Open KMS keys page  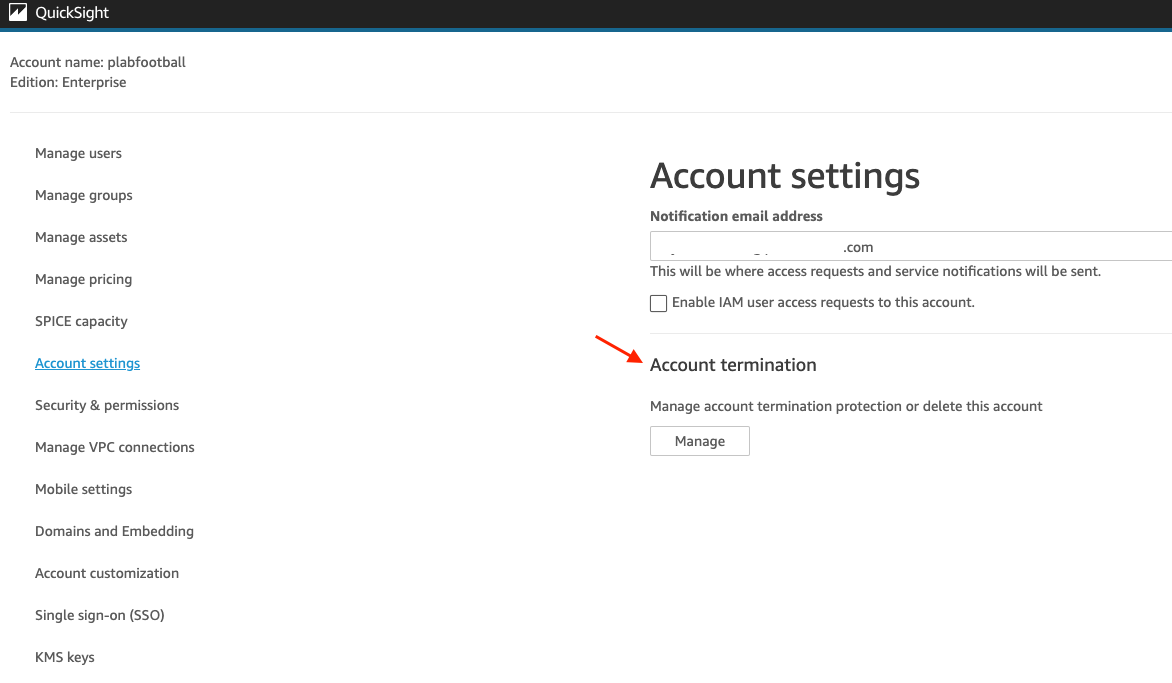65,658
